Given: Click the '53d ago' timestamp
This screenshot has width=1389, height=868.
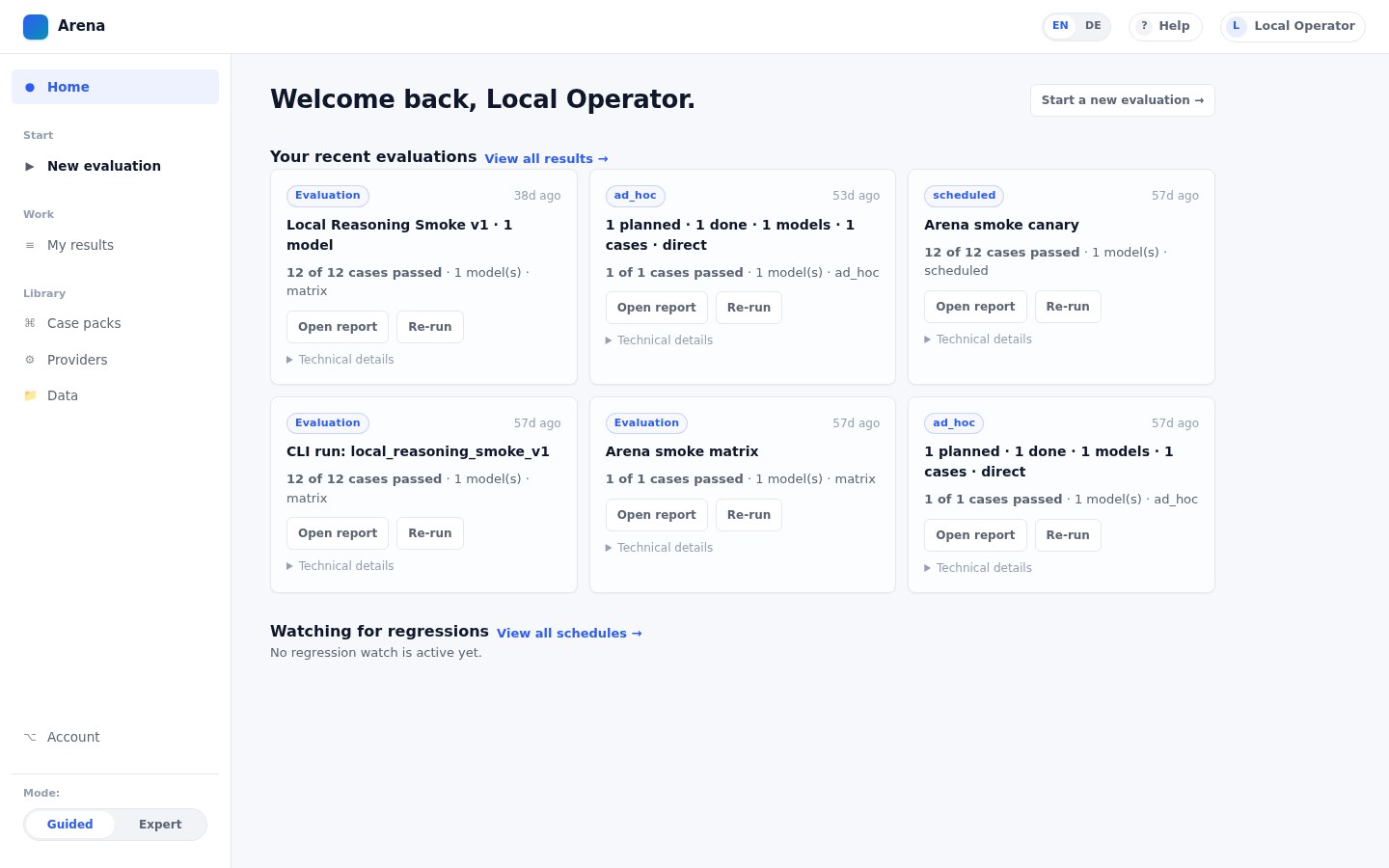Looking at the screenshot, I should click(857, 196).
